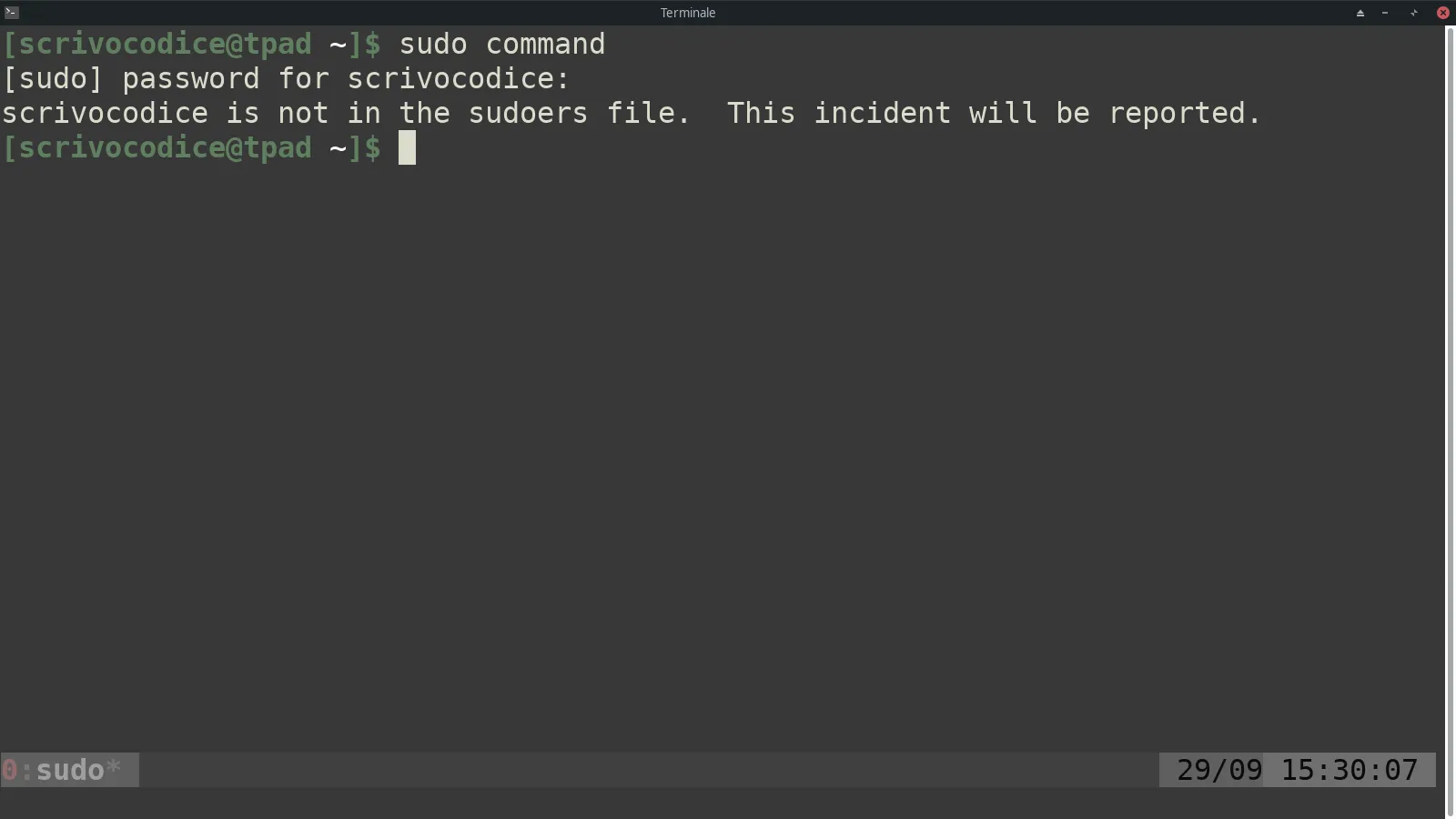Click the minimize icon in the titlebar
1456x819 pixels.
tap(1384, 12)
